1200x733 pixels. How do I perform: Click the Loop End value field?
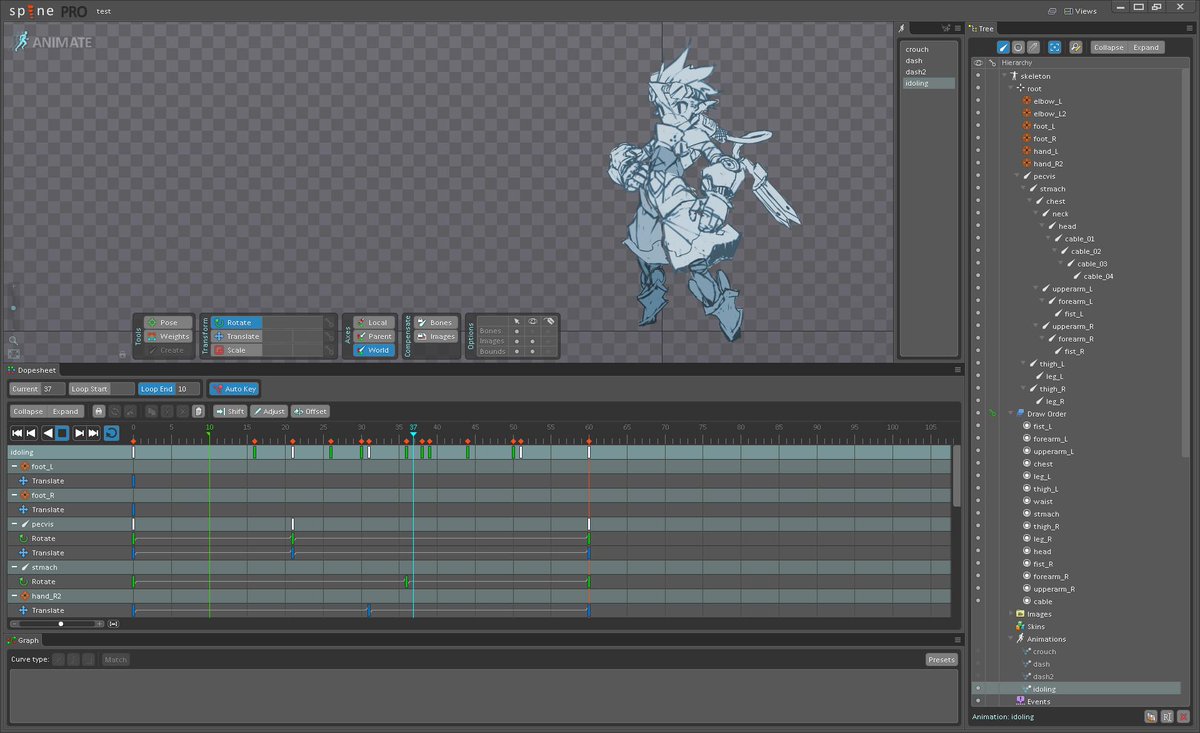click(x=187, y=389)
